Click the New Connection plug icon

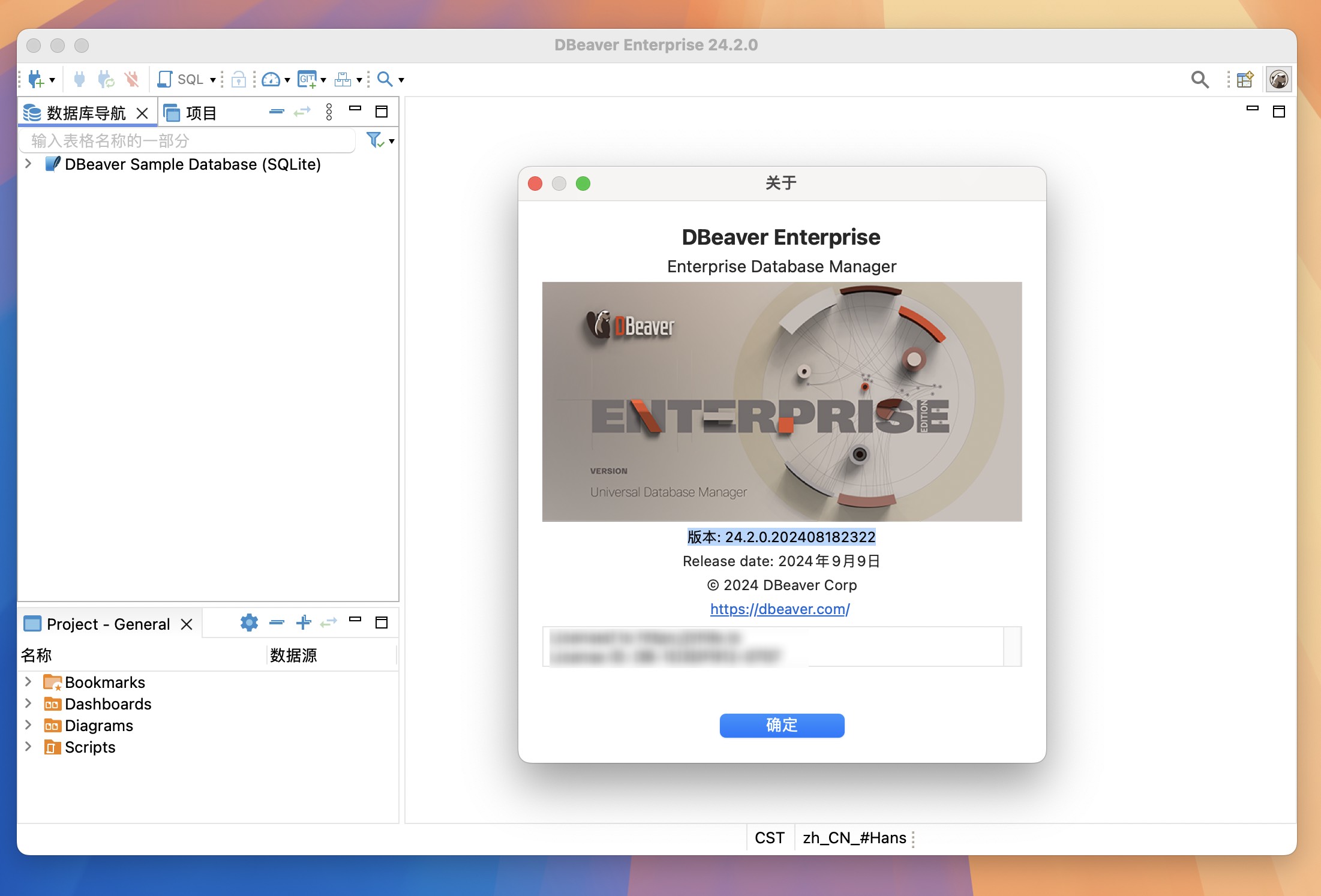pyautogui.click(x=36, y=79)
